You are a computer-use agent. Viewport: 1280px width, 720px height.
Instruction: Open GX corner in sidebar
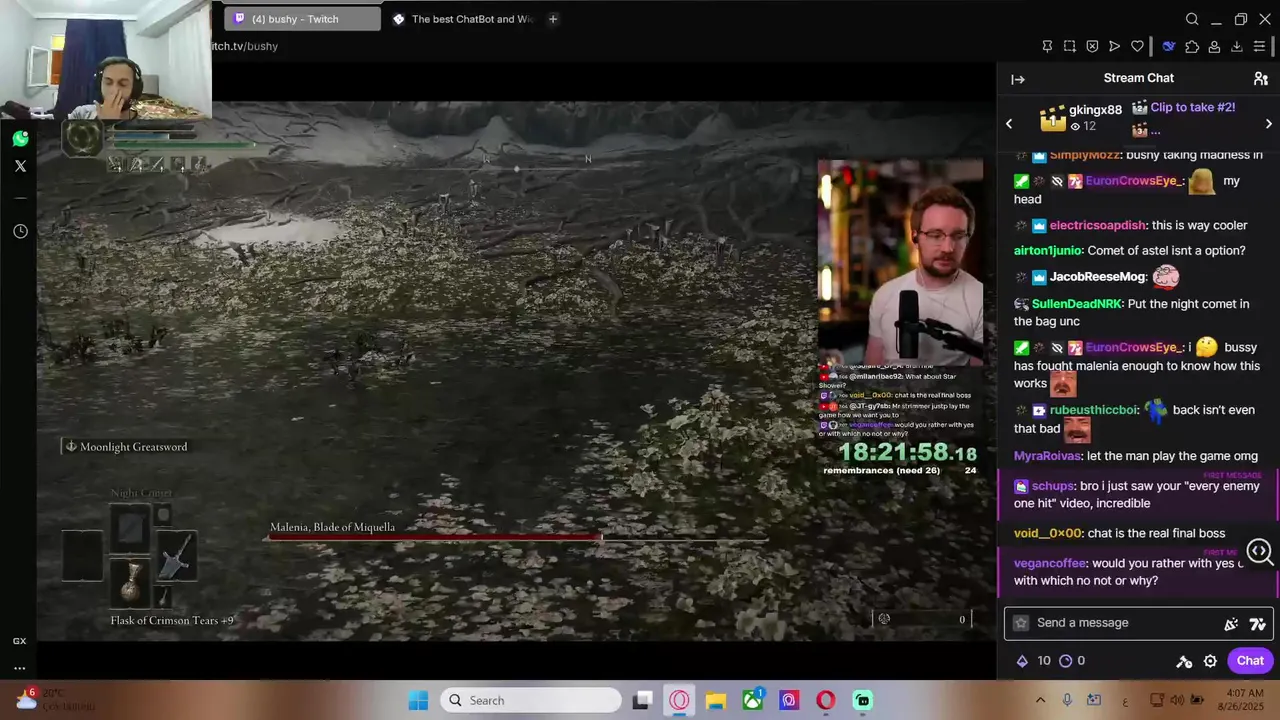tap(19, 641)
